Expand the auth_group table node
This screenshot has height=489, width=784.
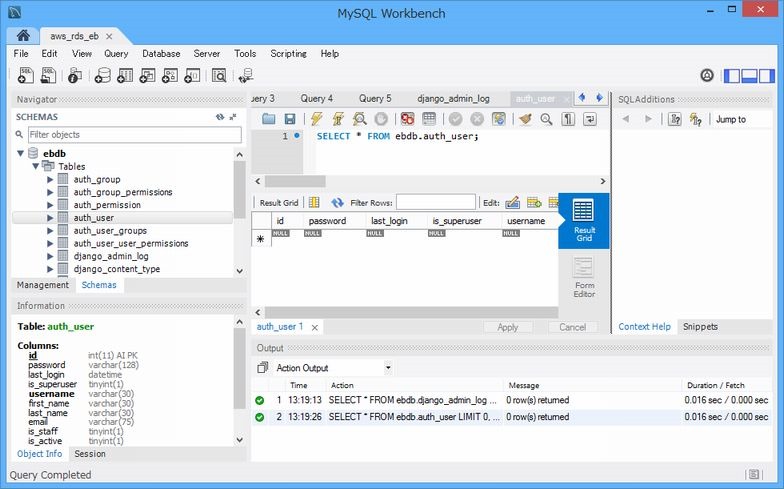(x=50, y=180)
